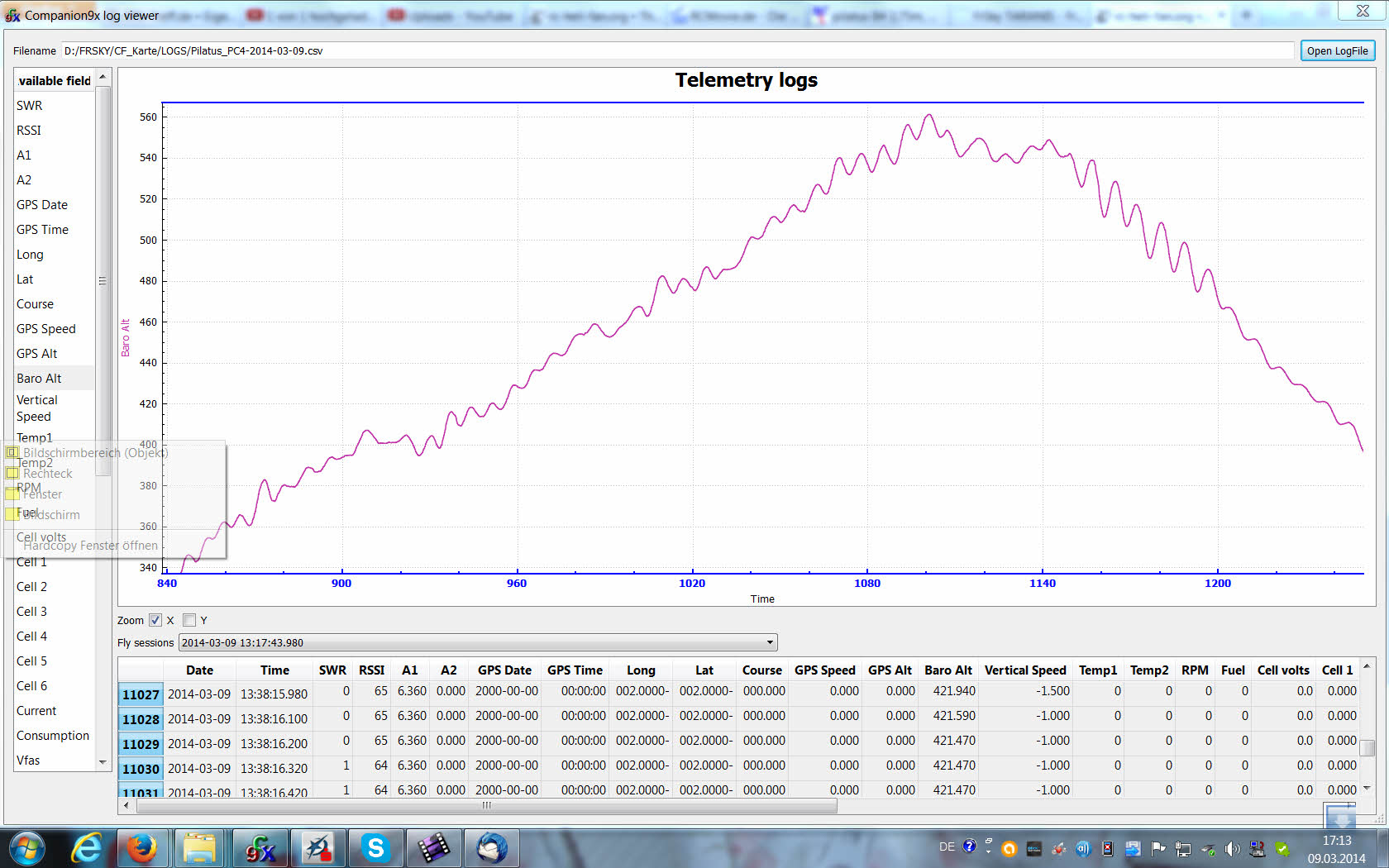Viewport: 1389px width, 868px height.
Task: Click the table vertical scrollbar thumb
Action: click(1368, 747)
